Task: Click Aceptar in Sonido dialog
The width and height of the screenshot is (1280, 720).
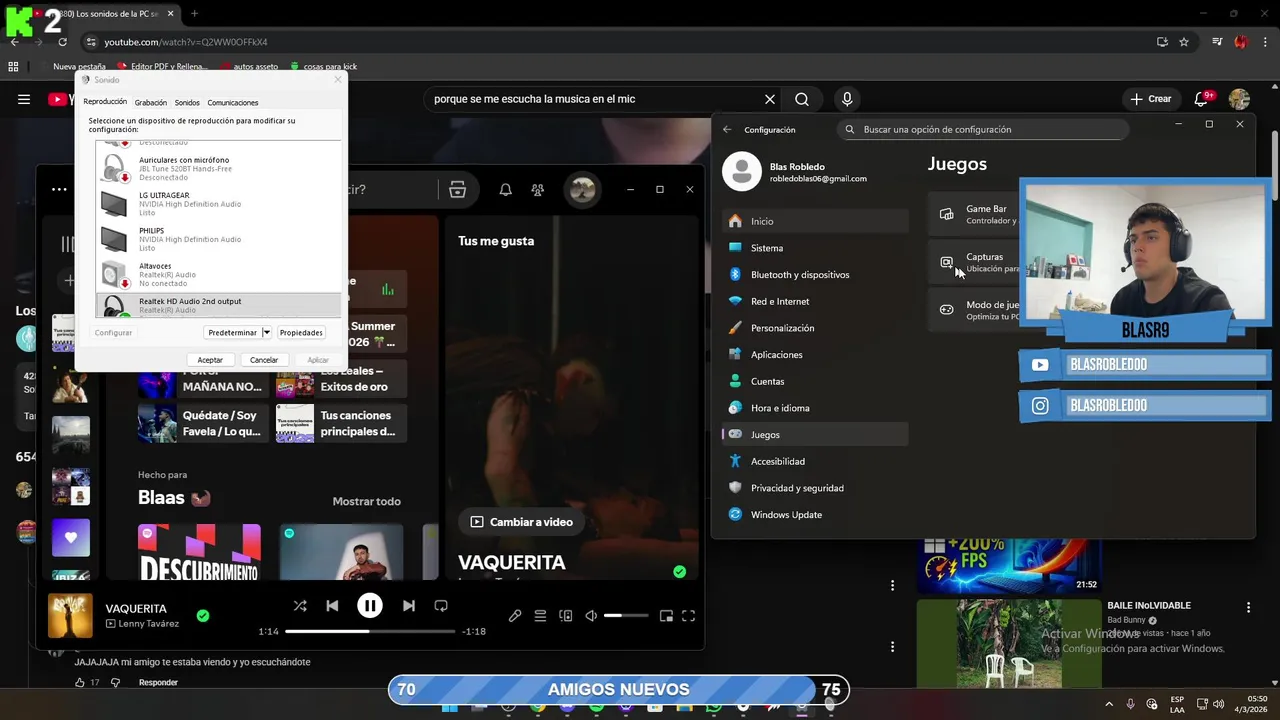Action: pyautogui.click(x=210, y=360)
